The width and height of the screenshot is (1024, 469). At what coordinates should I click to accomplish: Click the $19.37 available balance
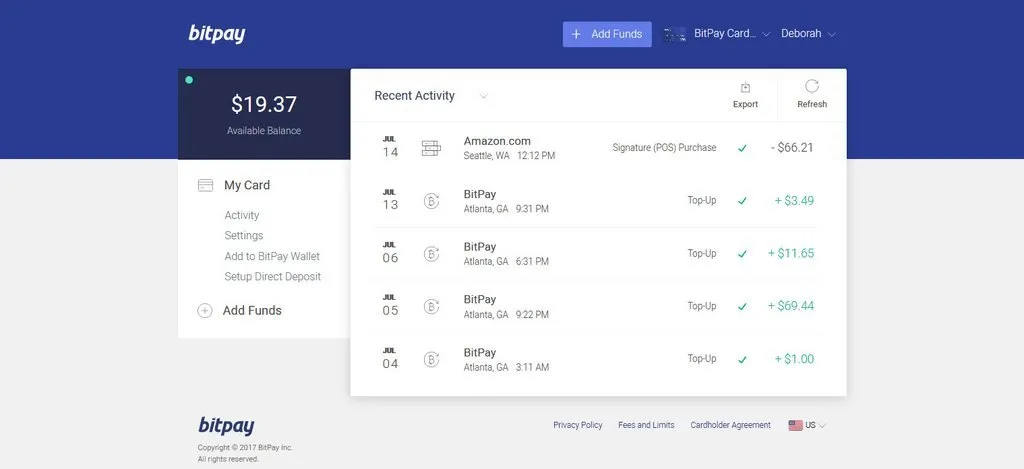264,105
